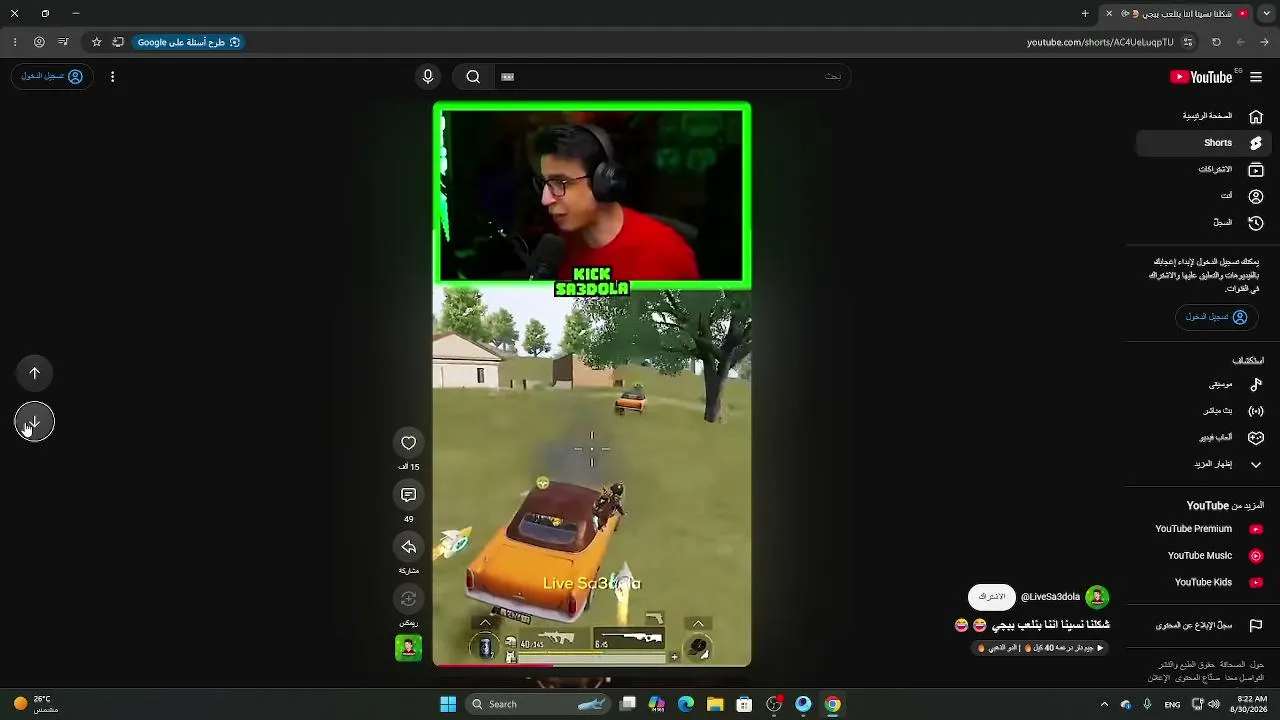Start voice search with the microphone icon
1280x720 pixels.
(428, 77)
